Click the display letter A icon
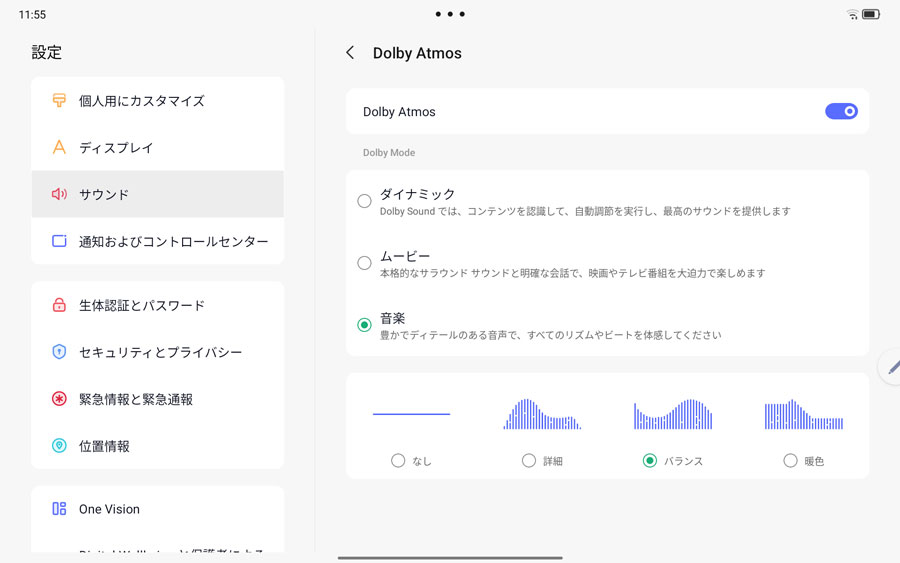 click(x=59, y=147)
